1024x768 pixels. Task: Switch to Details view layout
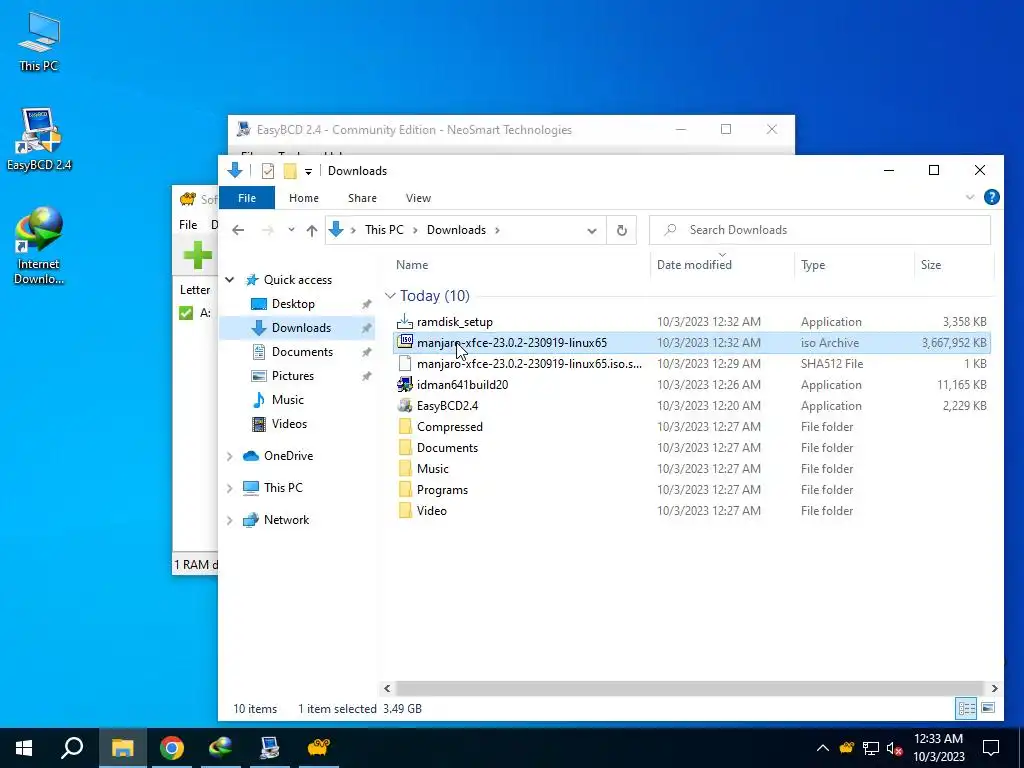[x=967, y=708]
